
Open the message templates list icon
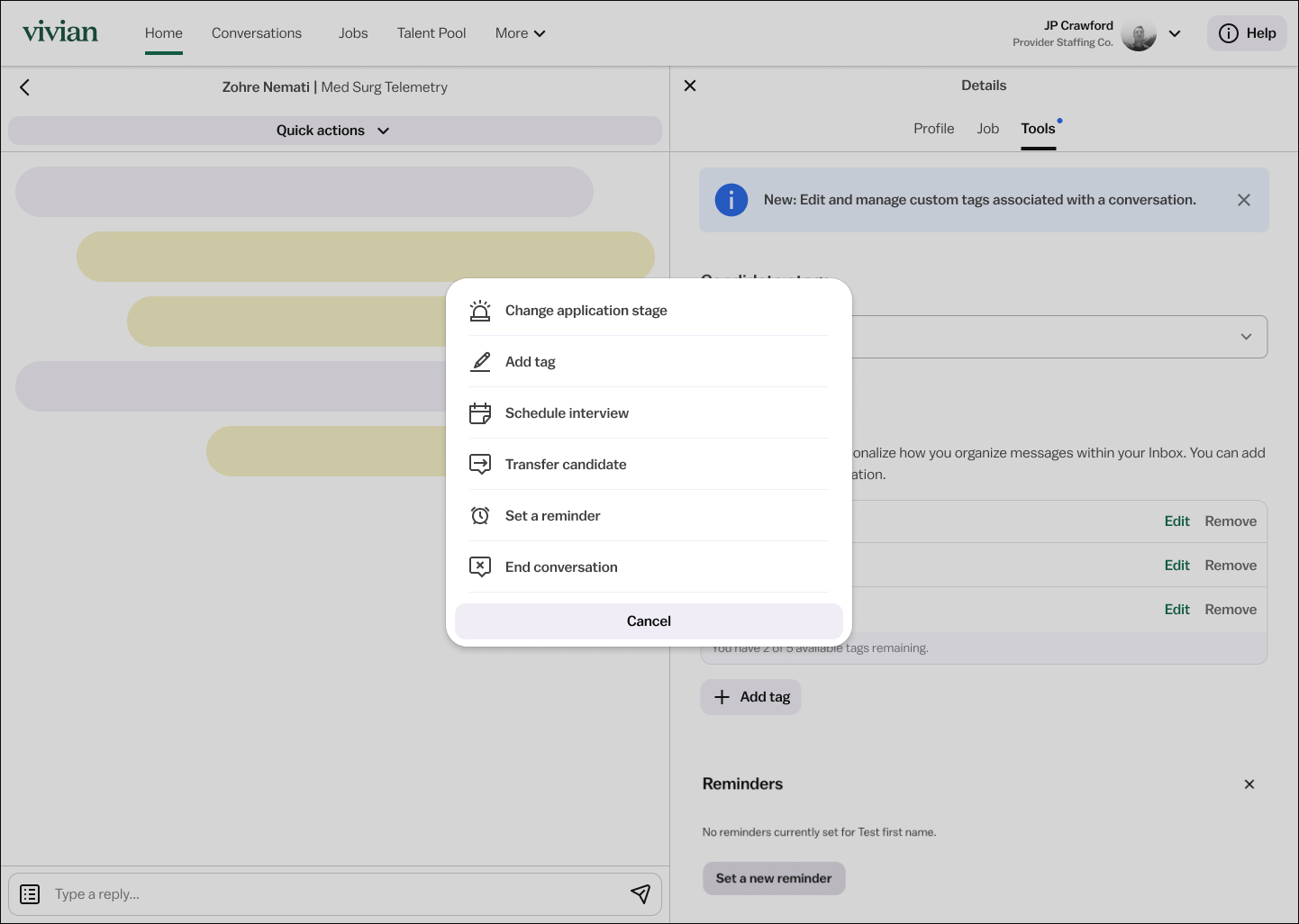30,894
